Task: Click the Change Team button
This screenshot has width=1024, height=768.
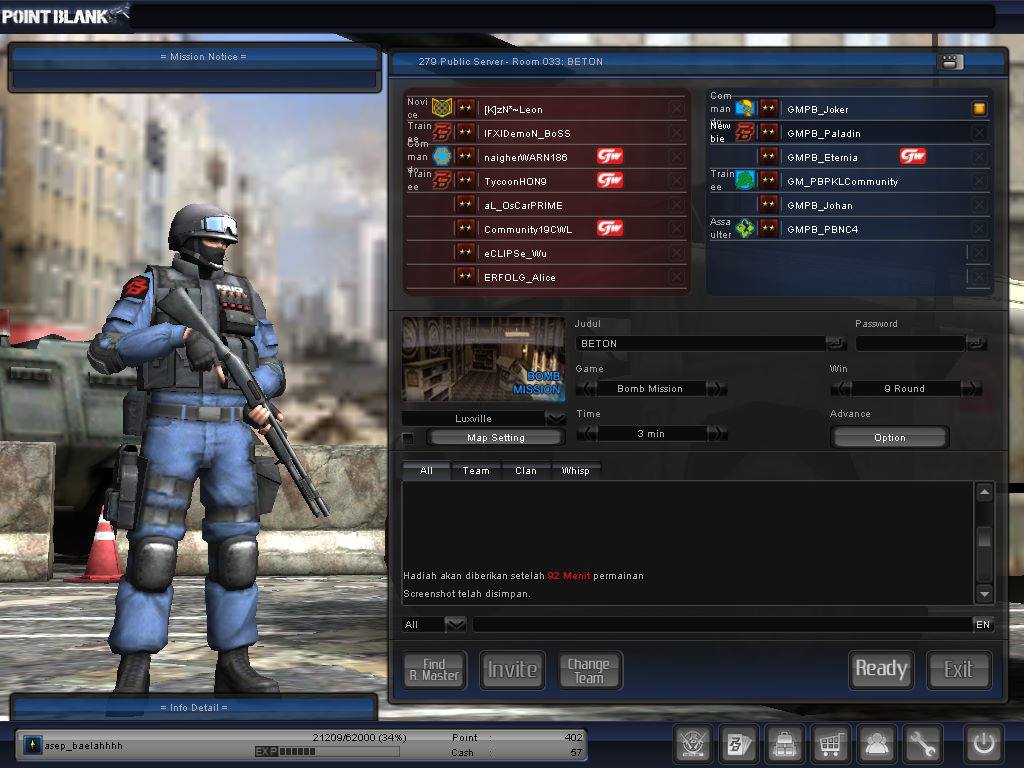Action: [589, 670]
